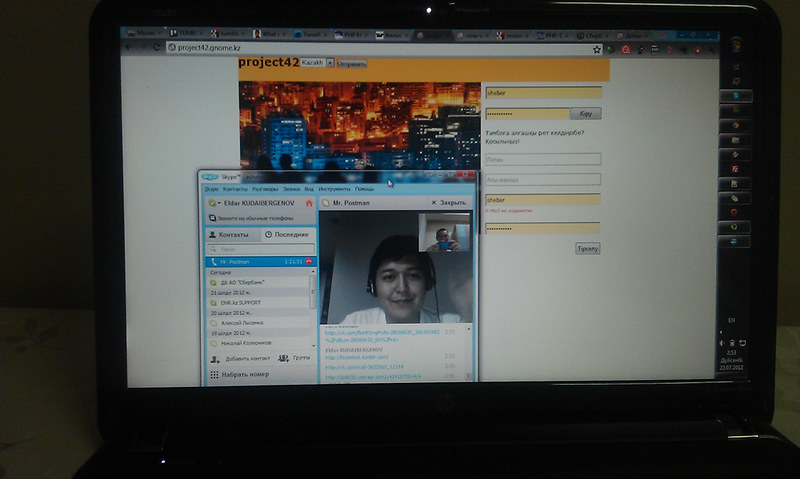The width and height of the screenshot is (800, 479).
Task: Open the facebook.tumblr.com chat link
Action: [357, 357]
